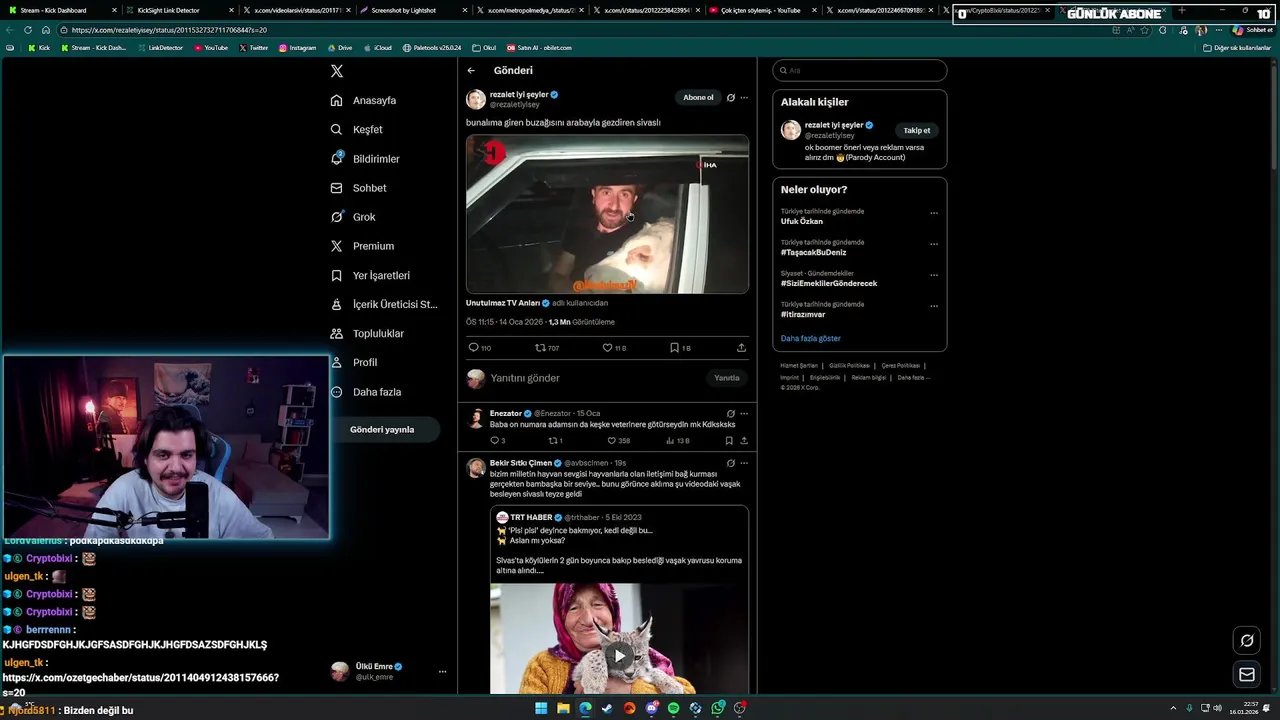The image size is (1280, 720).
Task: Click the back arrow next to Gönderi
Action: pos(471,71)
